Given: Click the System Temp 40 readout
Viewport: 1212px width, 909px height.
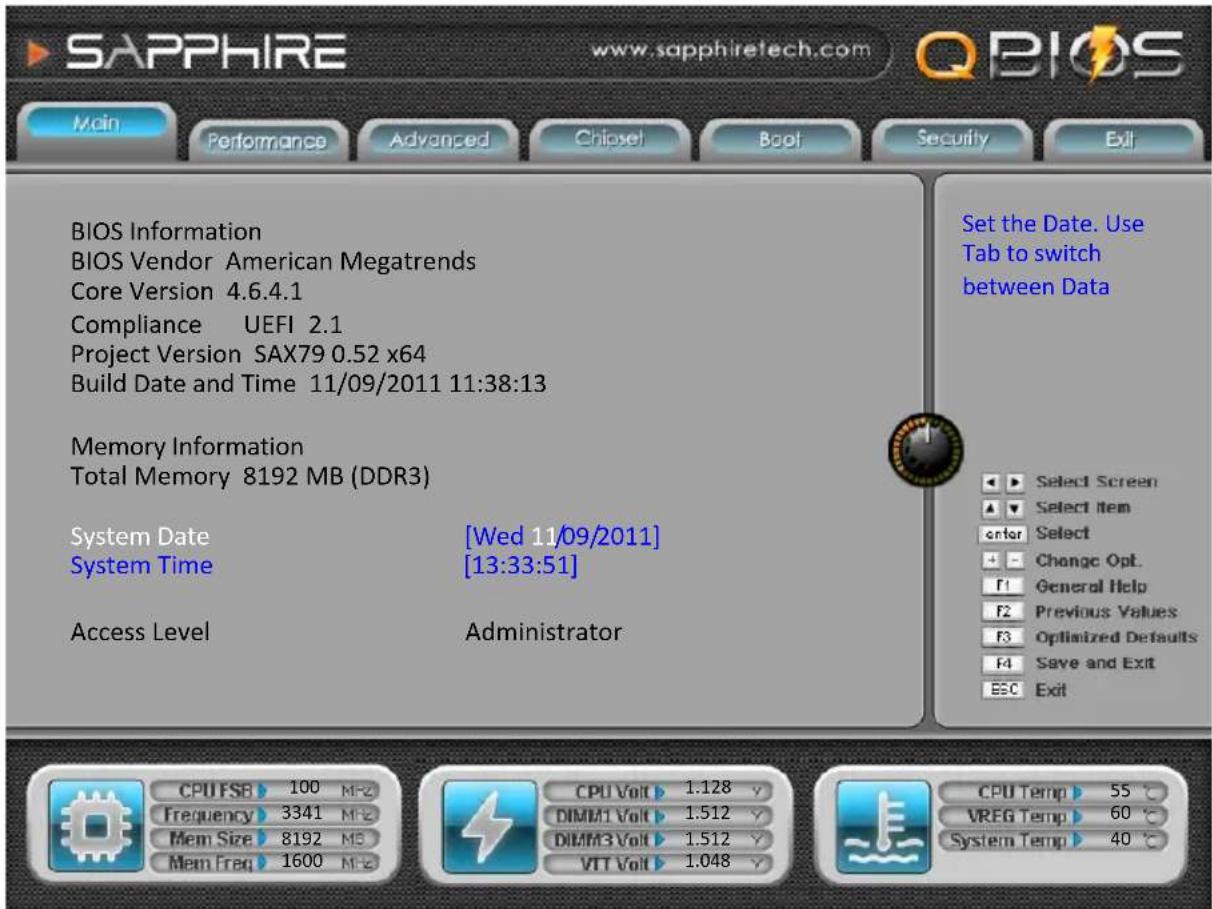Looking at the screenshot, I should coord(1053,839).
